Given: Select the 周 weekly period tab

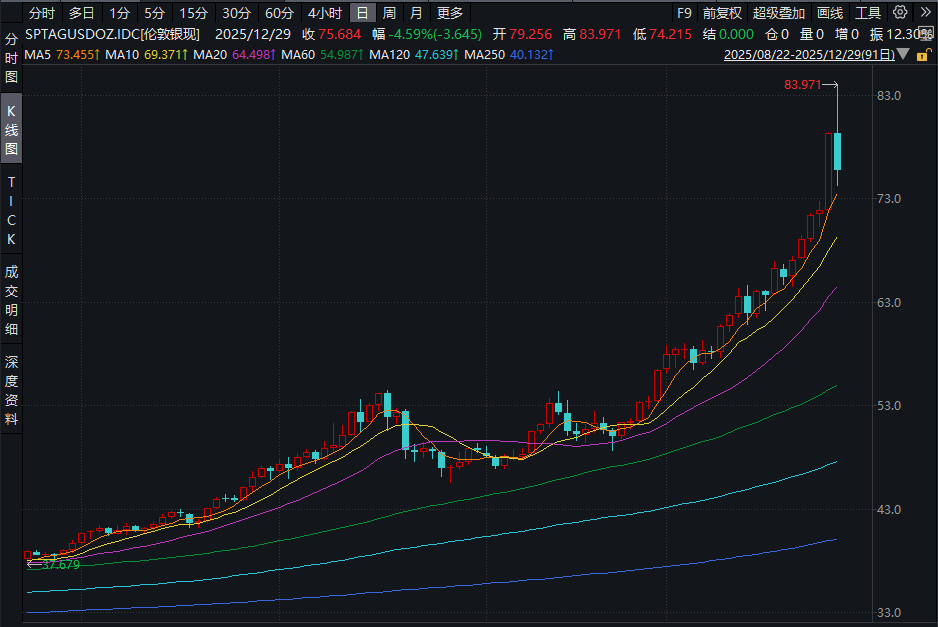Looking at the screenshot, I should point(389,13).
